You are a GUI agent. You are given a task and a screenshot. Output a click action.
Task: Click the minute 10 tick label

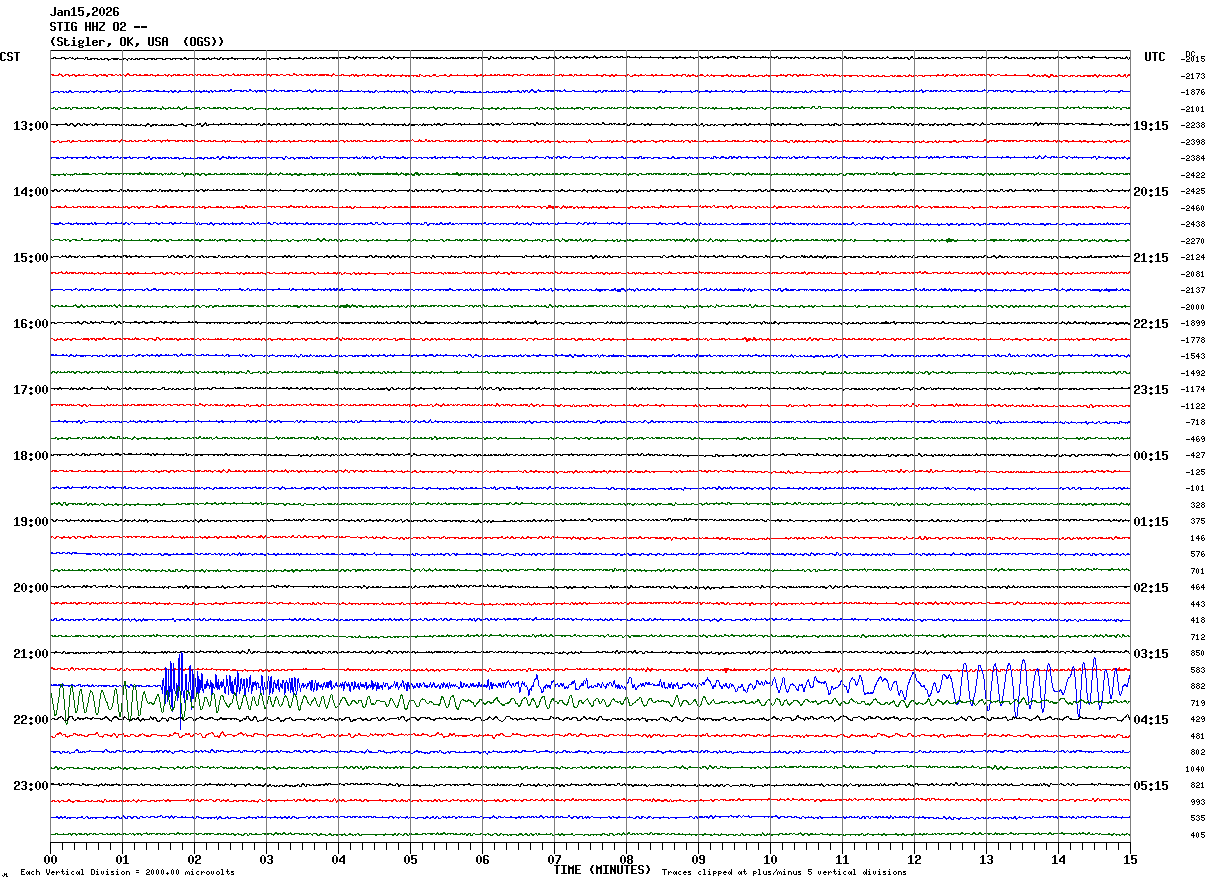pos(770,859)
